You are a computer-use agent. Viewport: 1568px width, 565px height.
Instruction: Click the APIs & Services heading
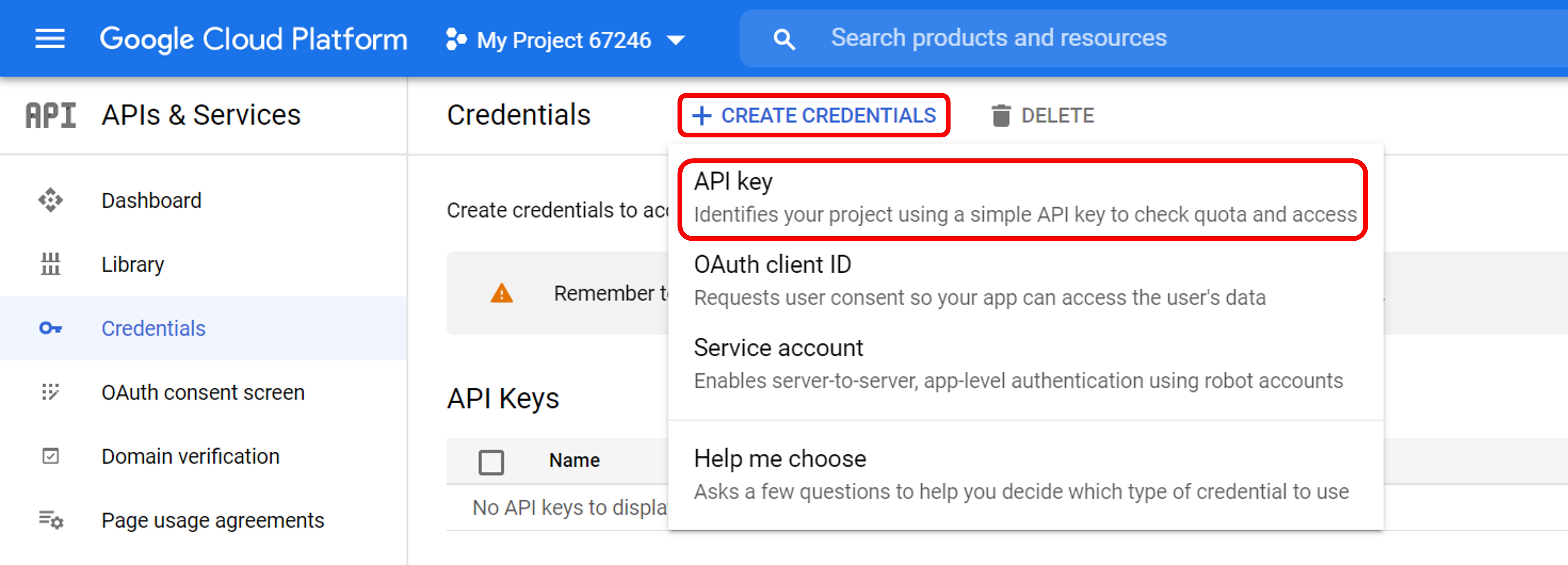pos(201,115)
